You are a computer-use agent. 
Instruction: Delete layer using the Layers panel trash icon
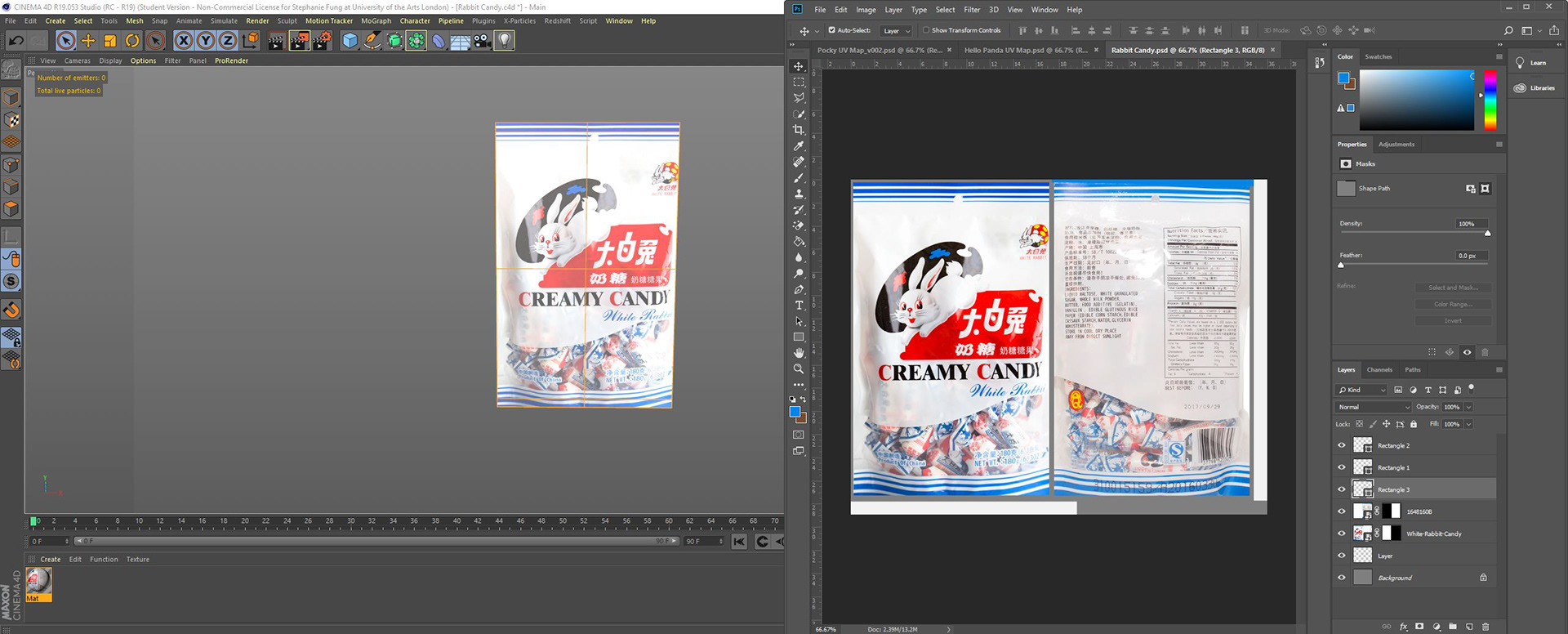tap(1486, 627)
